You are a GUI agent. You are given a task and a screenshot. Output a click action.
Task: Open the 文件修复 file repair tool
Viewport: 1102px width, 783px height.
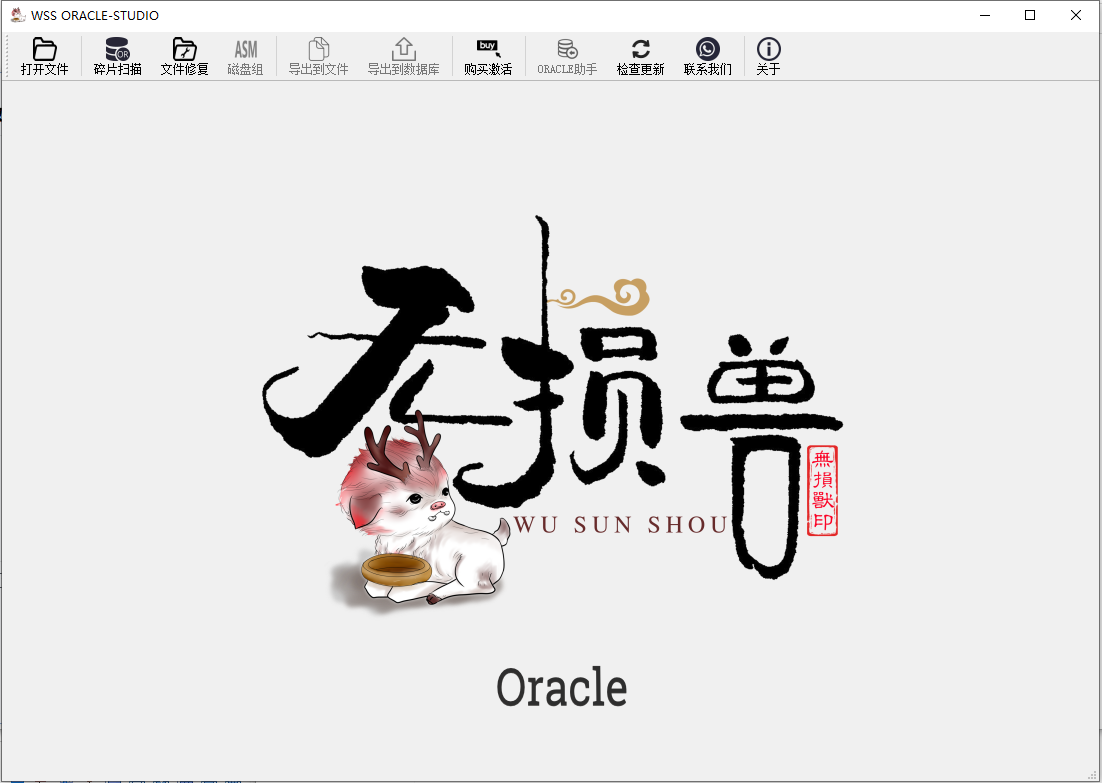(184, 55)
